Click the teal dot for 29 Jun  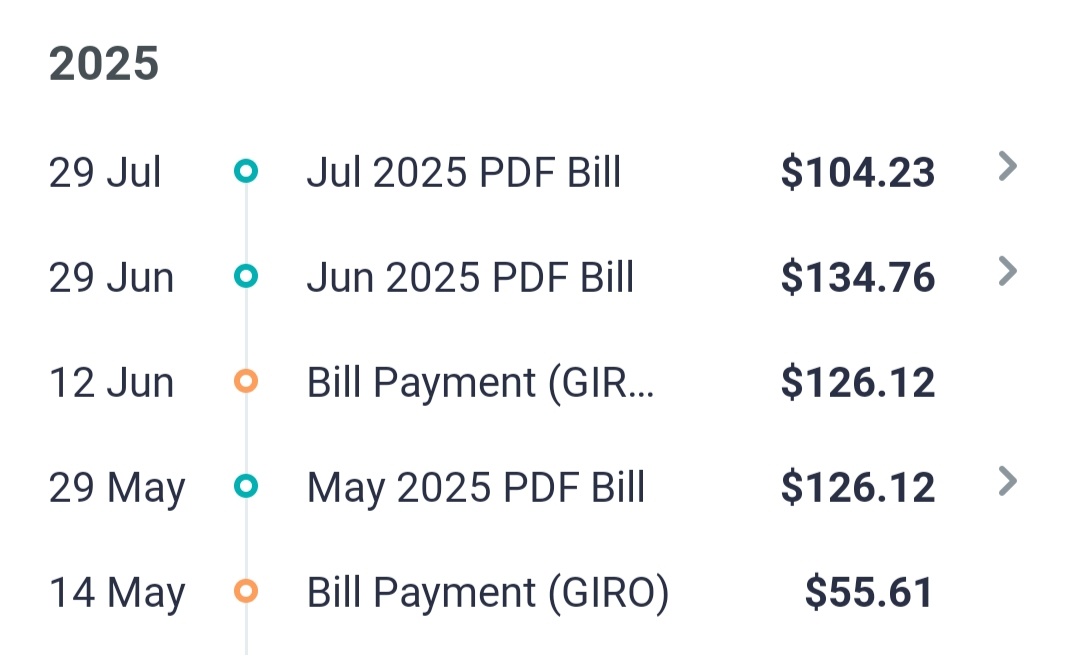click(x=246, y=276)
